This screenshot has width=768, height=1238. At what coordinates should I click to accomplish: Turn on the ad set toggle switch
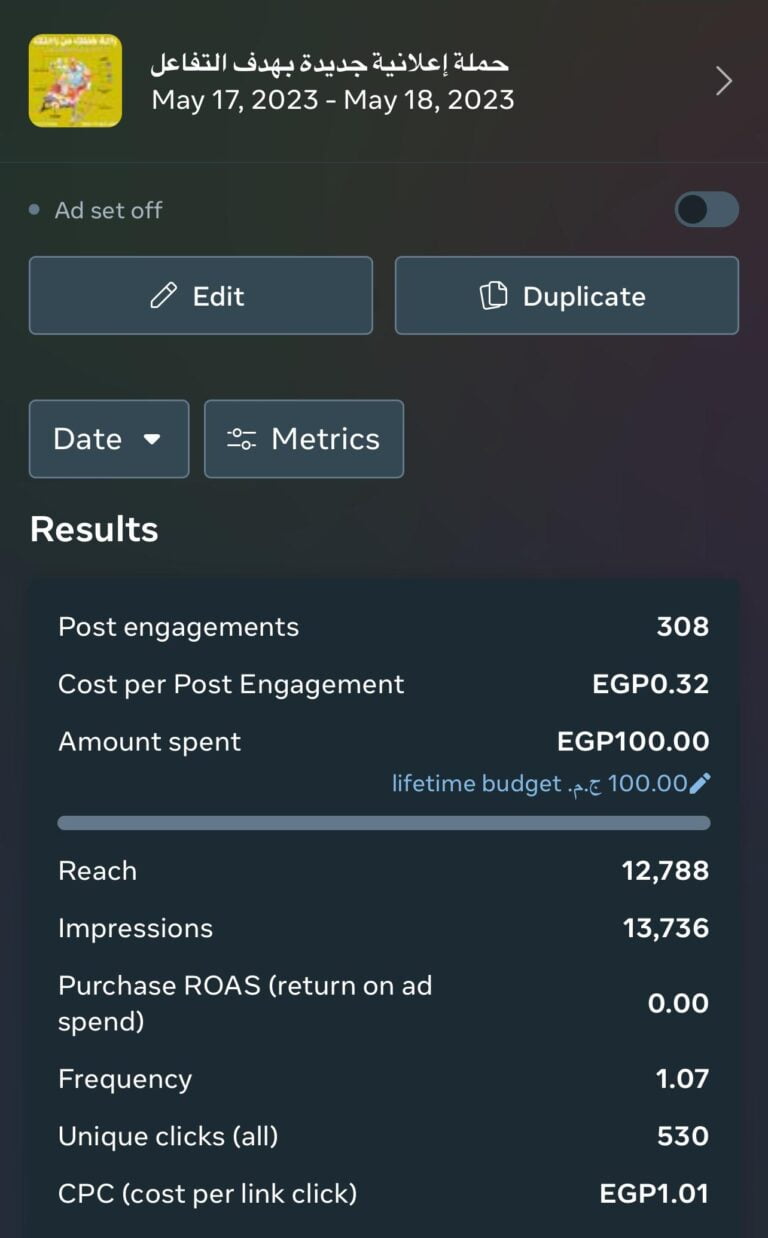(706, 210)
